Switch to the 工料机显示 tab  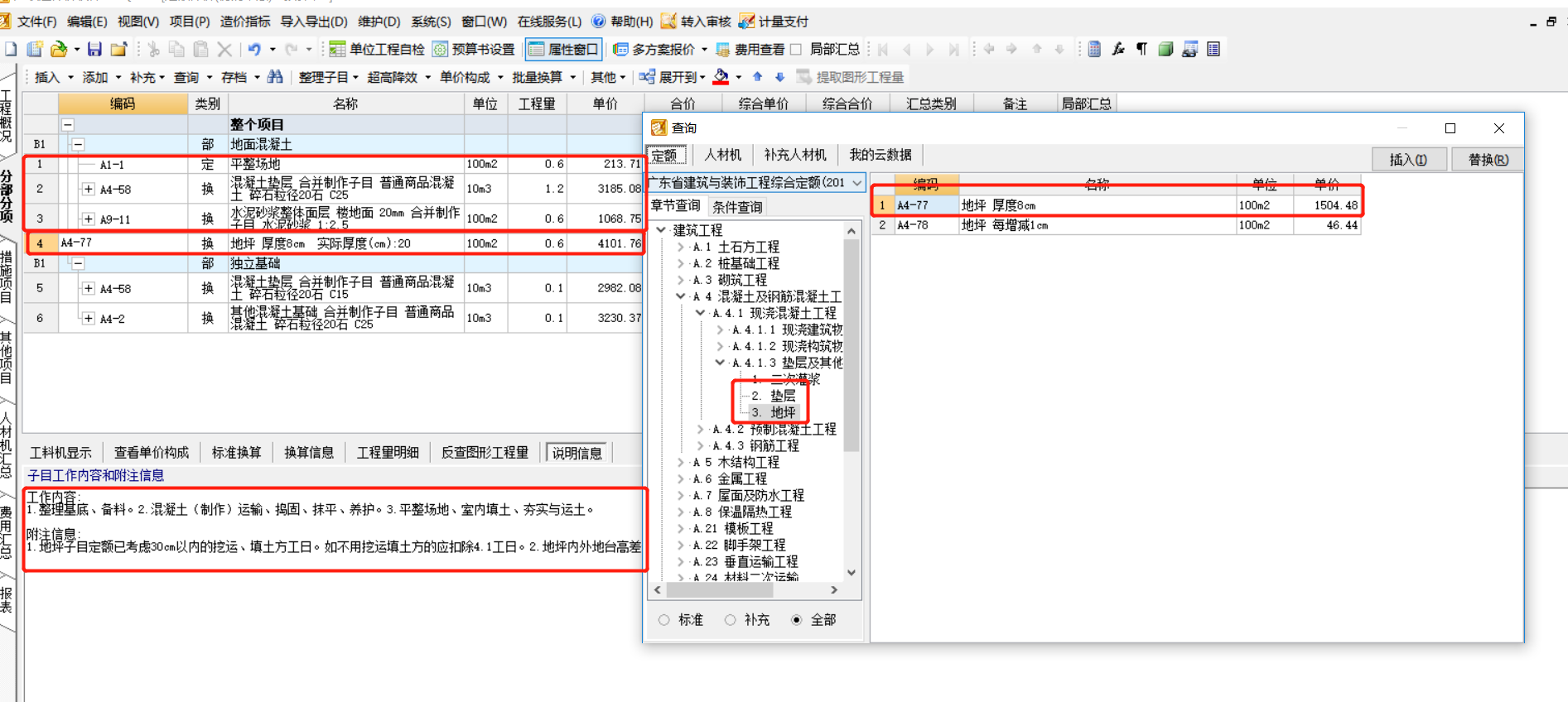click(x=61, y=453)
